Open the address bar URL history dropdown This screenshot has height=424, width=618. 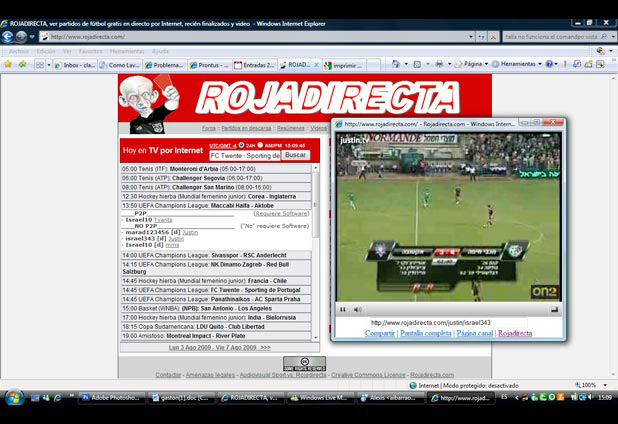coord(471,37)
